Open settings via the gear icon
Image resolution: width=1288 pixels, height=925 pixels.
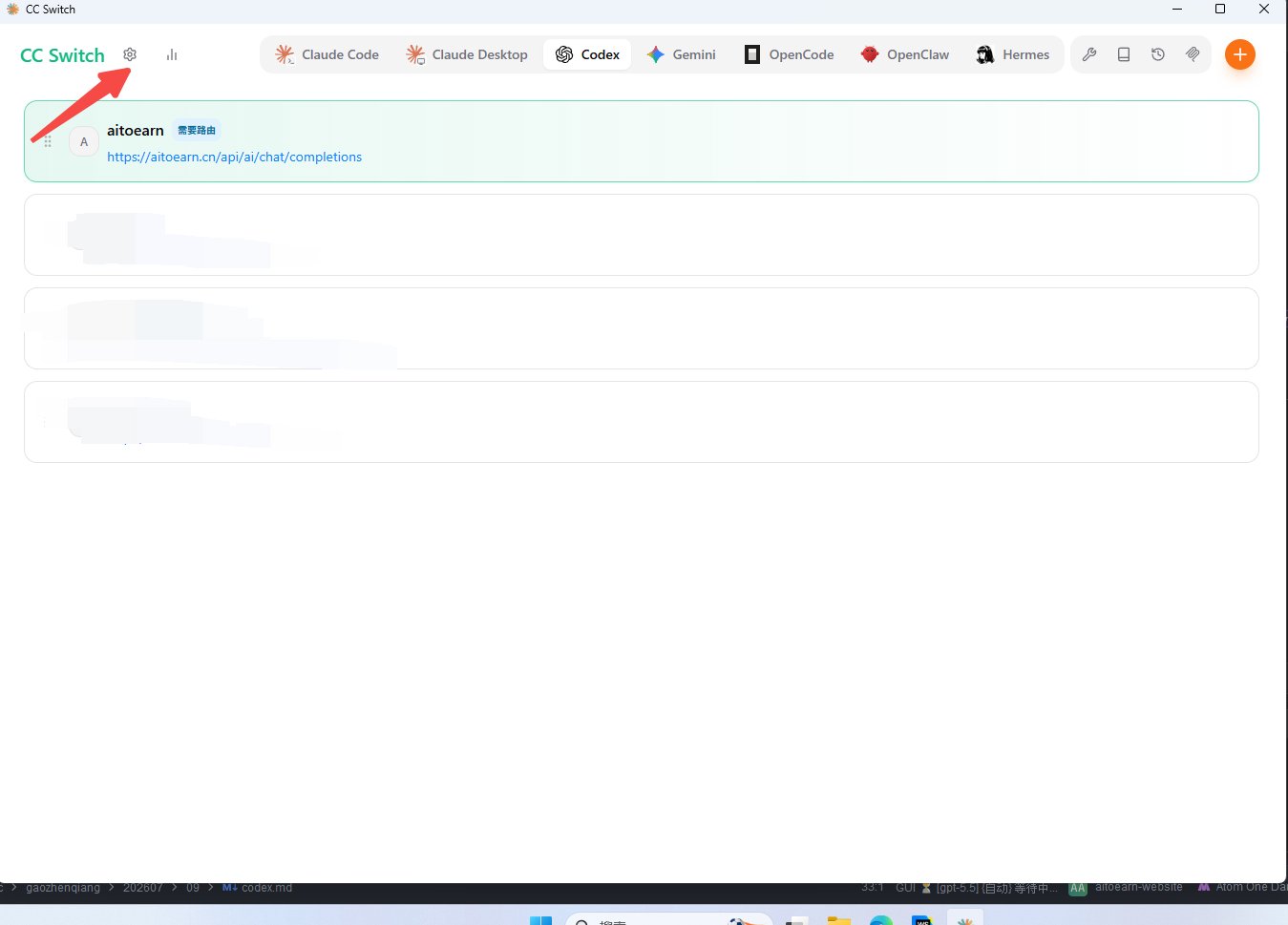[130, 54]
